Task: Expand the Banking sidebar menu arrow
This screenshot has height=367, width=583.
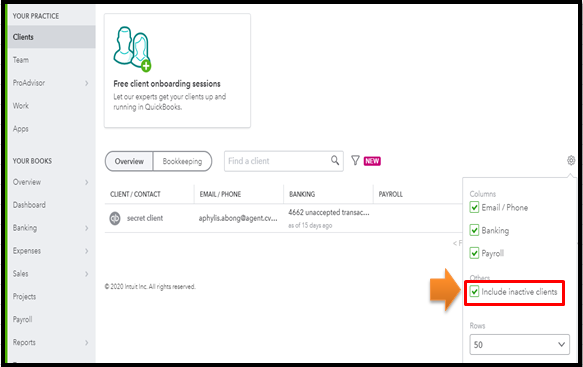Action: [87, 228]
